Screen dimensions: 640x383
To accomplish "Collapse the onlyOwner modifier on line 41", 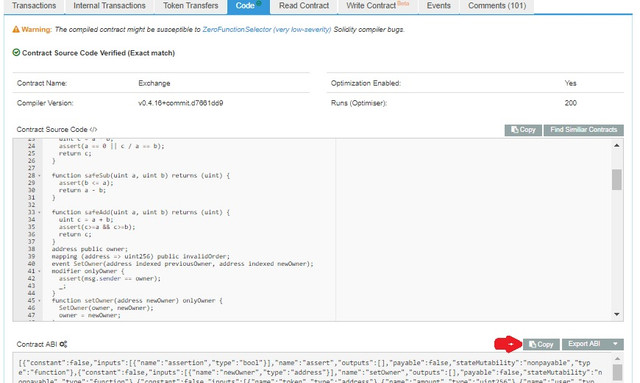I will (x=40, y=271).
